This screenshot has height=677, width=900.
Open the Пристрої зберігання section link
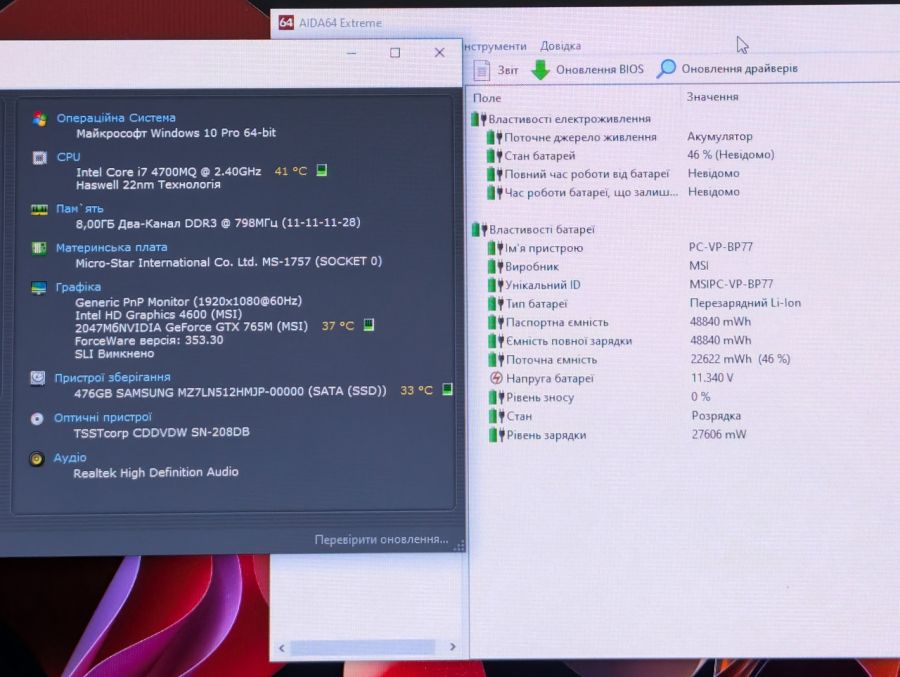coord(112,377)
